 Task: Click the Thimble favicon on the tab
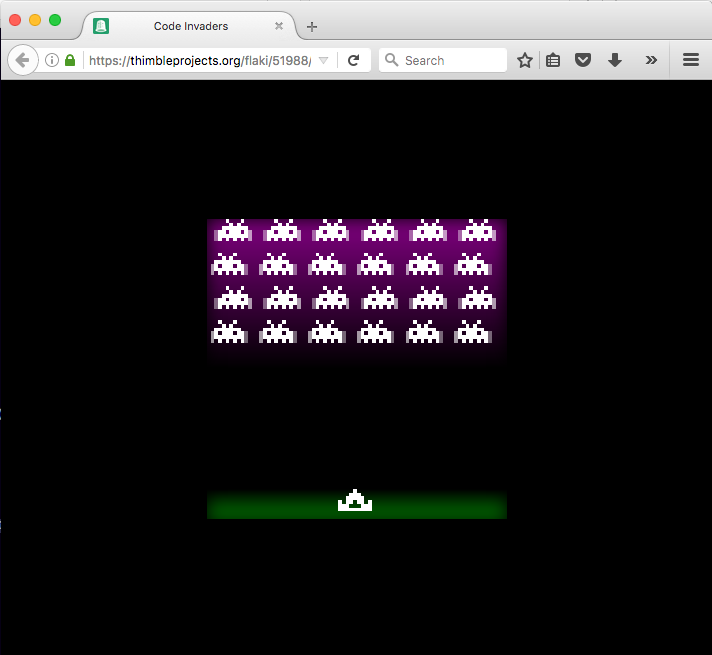coord(101,26)
